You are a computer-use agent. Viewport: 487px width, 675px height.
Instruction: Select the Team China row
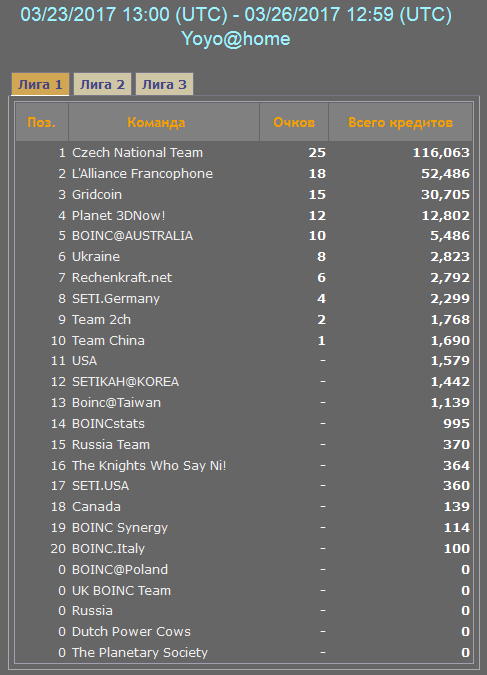tap(244, 341)
